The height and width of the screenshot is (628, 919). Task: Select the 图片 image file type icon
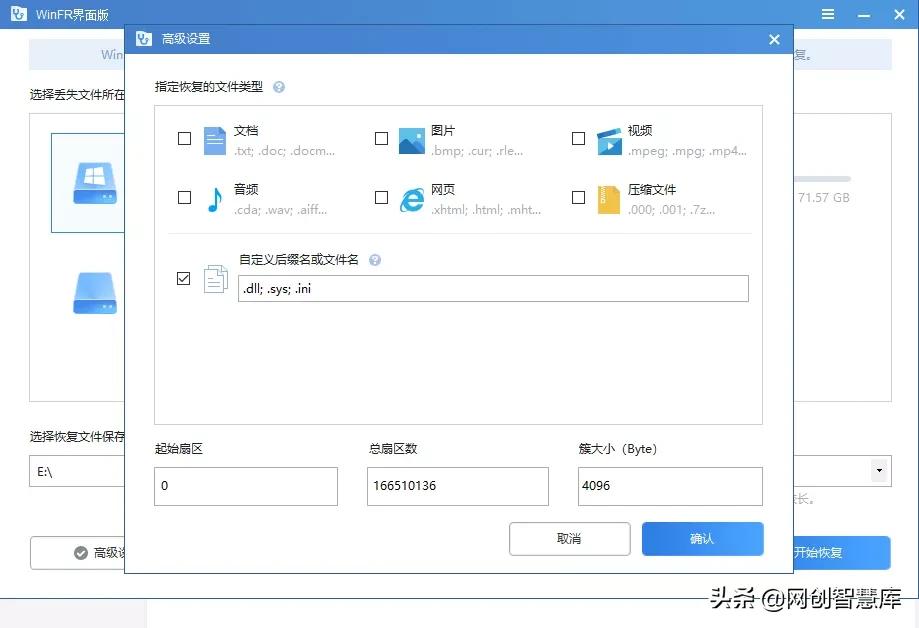(411, 141)
